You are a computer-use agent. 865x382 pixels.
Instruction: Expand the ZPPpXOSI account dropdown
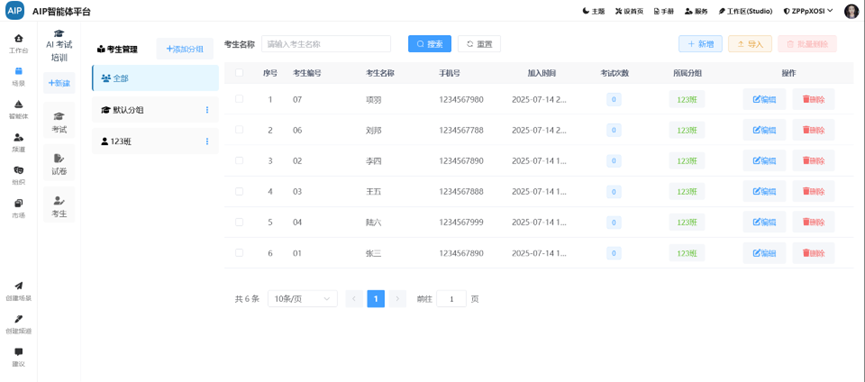coord(808,11)
